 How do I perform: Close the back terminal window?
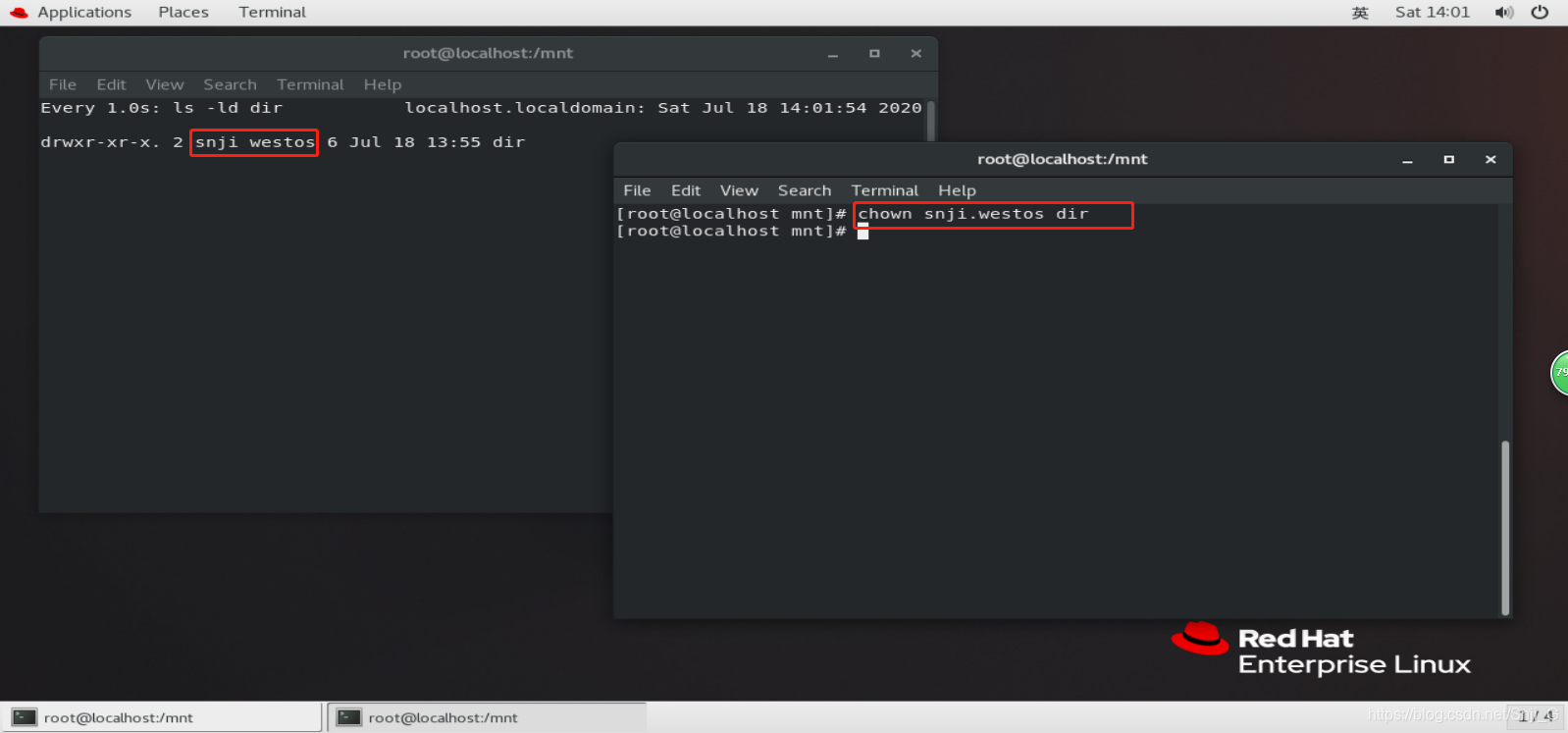pos(915,53)
